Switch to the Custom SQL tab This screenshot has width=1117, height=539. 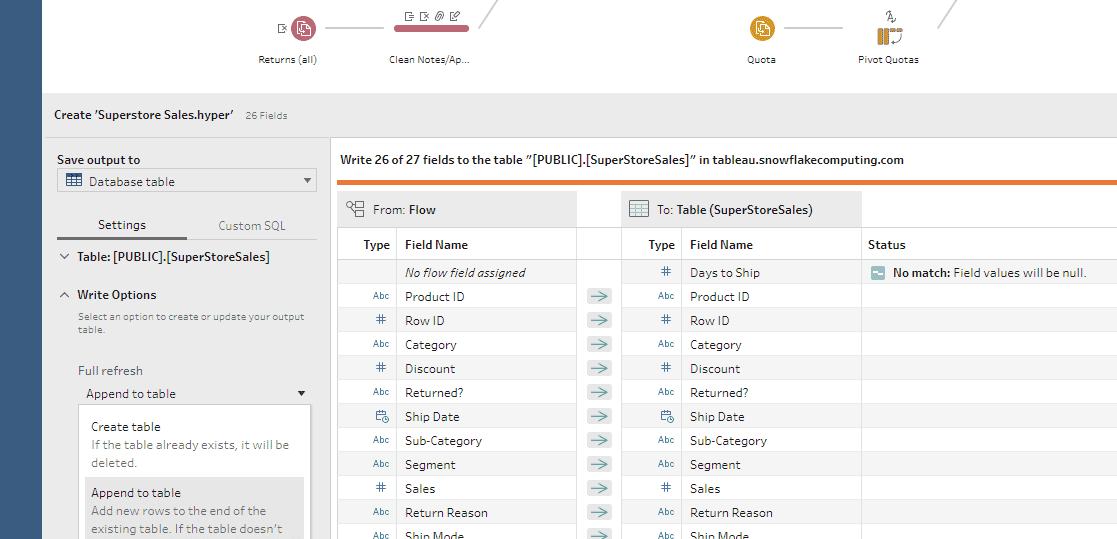click(252, 226)
